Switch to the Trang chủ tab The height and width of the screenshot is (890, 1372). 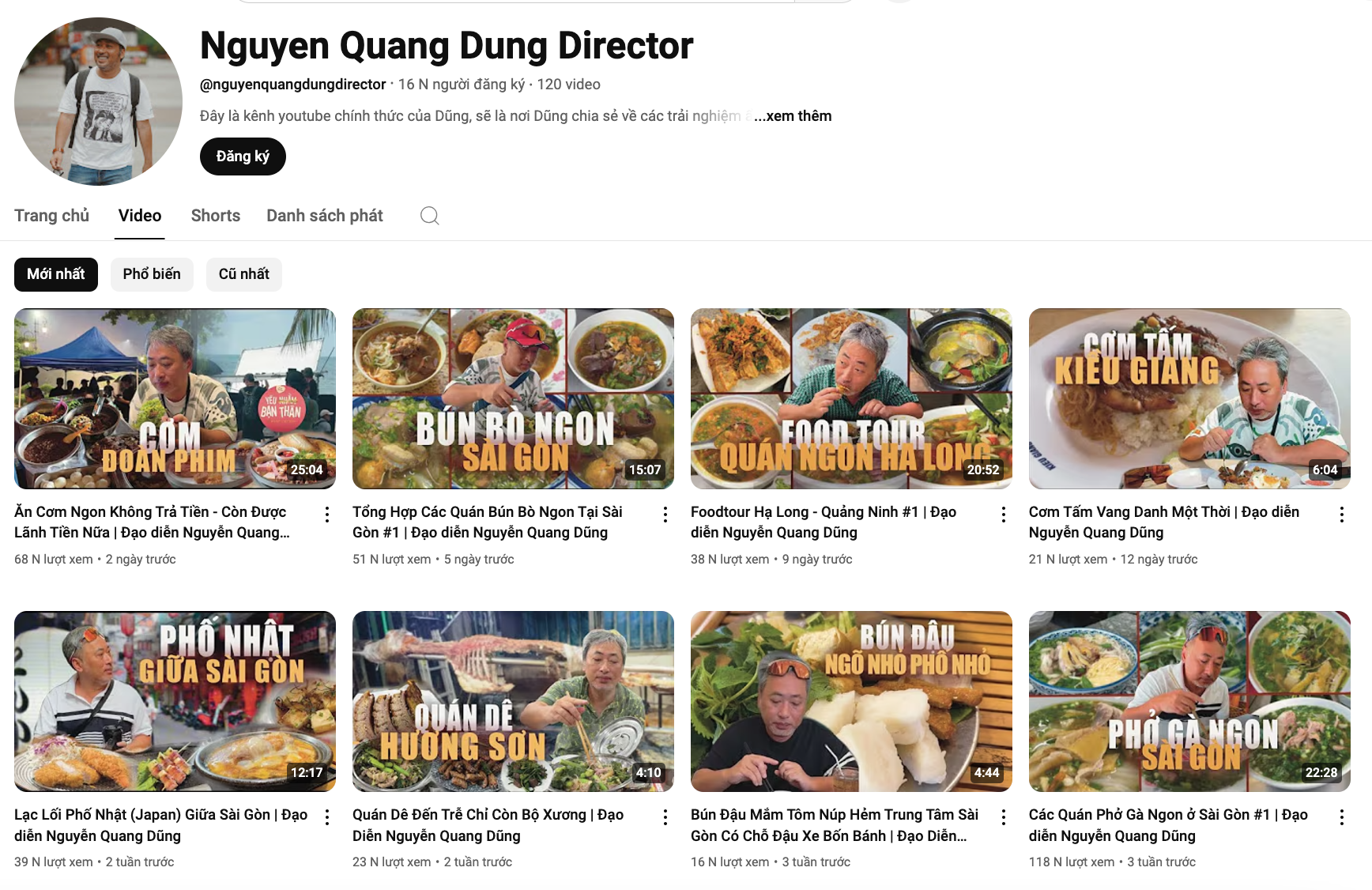coord(51,216)
